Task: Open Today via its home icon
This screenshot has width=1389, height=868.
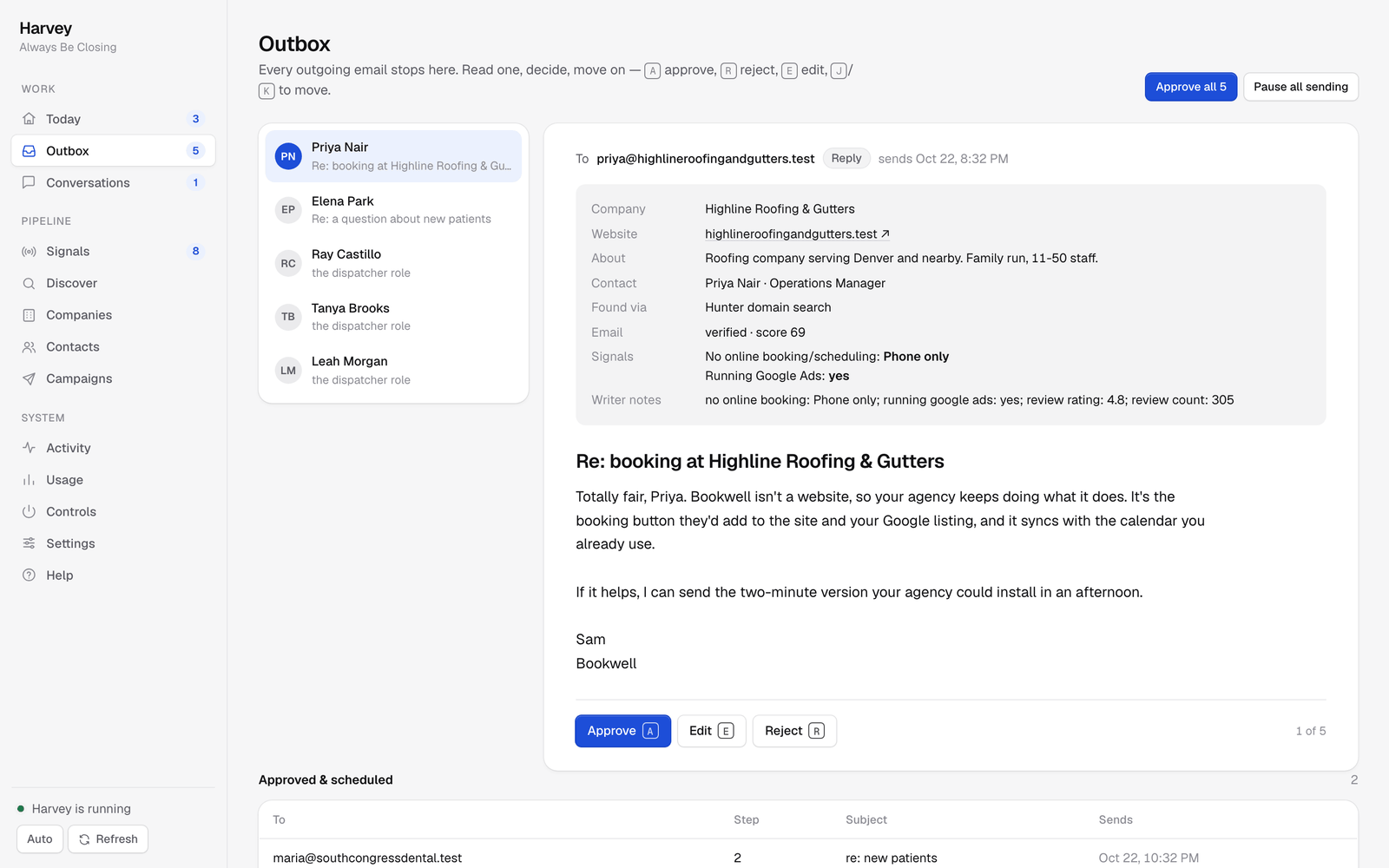Action: click(29, 119)
